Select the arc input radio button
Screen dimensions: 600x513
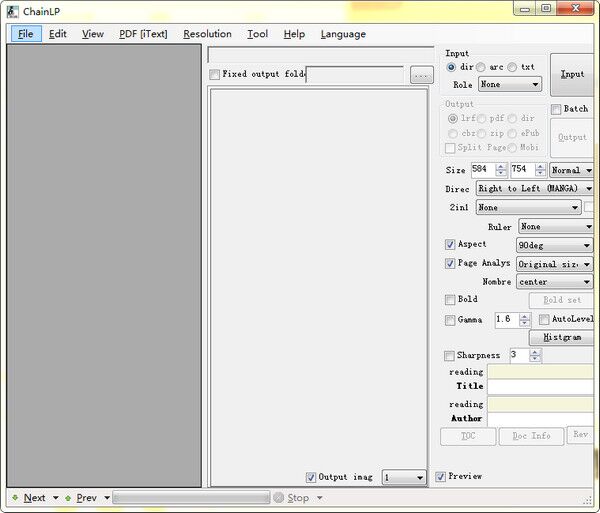click(481, 67)
